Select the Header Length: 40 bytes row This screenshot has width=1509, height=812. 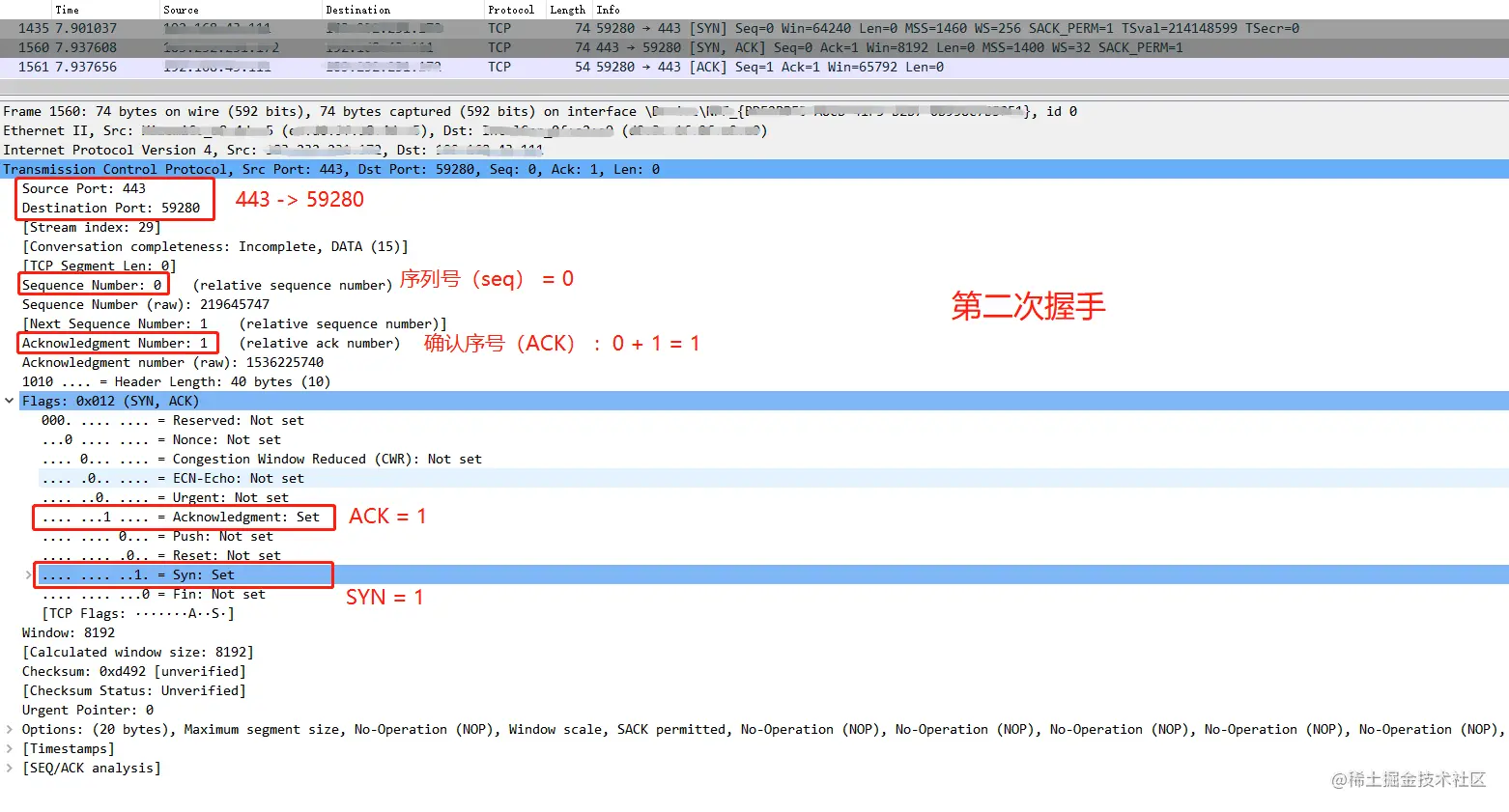point(177,381)
